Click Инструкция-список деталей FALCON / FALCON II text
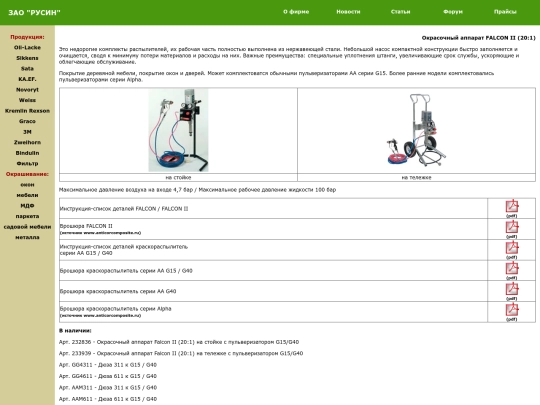 click(124, 209)
